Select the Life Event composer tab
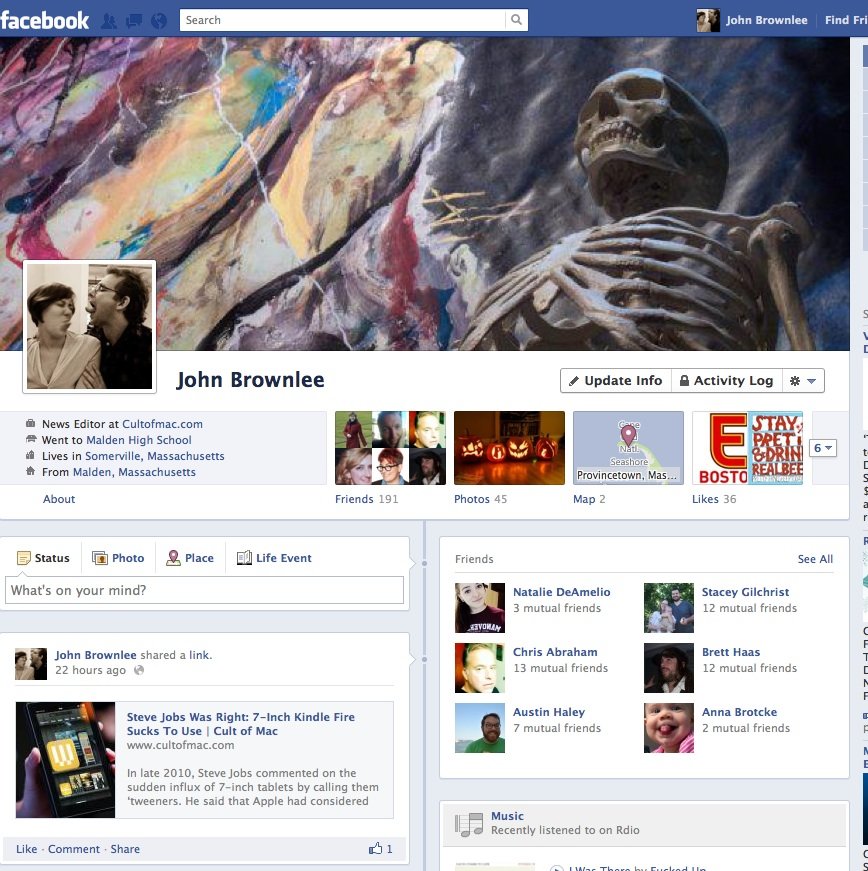868x871 pixels. tap(274, 558)
